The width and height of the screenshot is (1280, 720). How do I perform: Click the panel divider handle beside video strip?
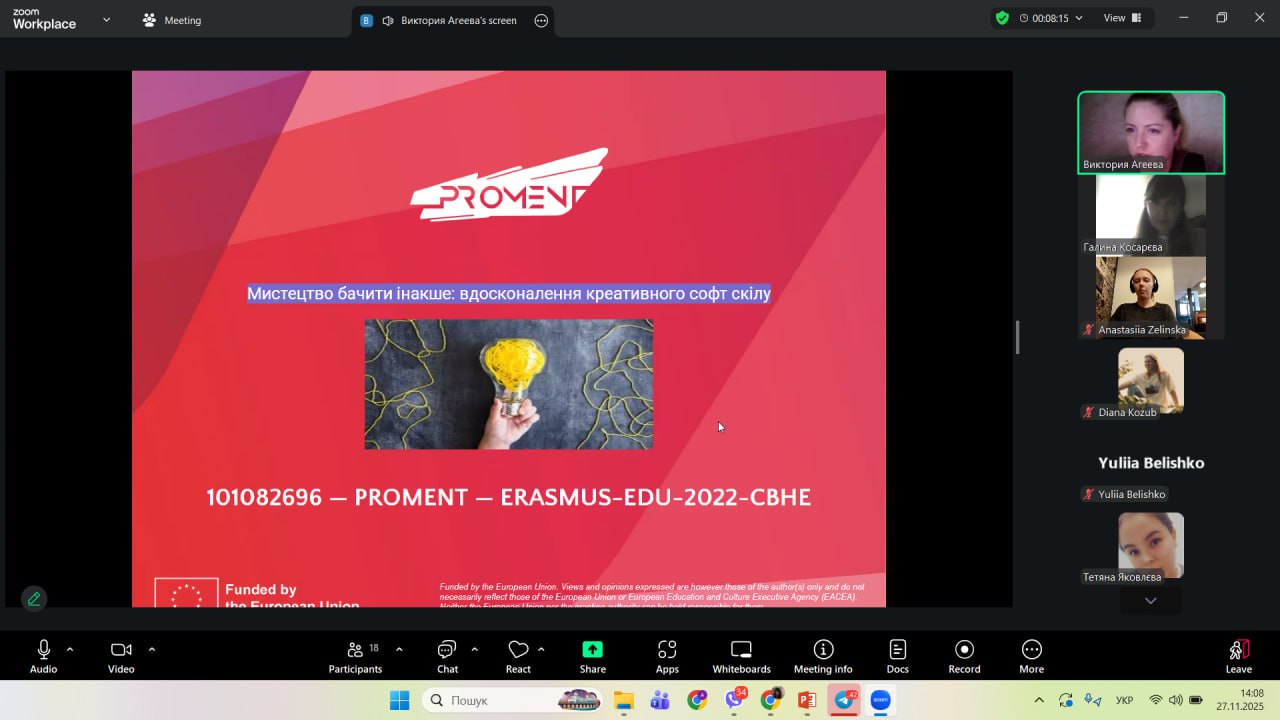(x=1017, y=337)
